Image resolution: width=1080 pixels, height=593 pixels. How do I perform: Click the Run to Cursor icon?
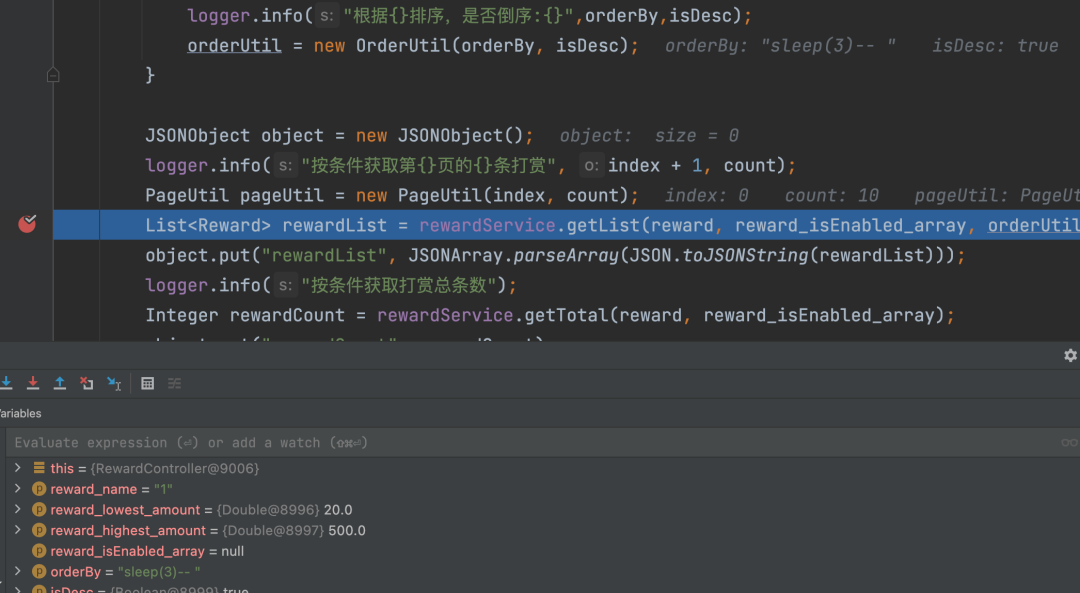pos(114,383)
